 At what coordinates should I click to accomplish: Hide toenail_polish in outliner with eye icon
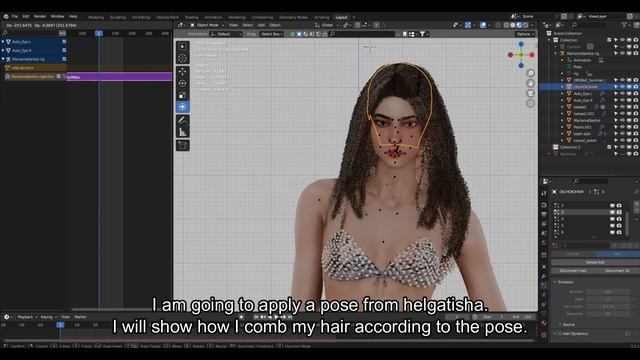click(x=622, y=140)
